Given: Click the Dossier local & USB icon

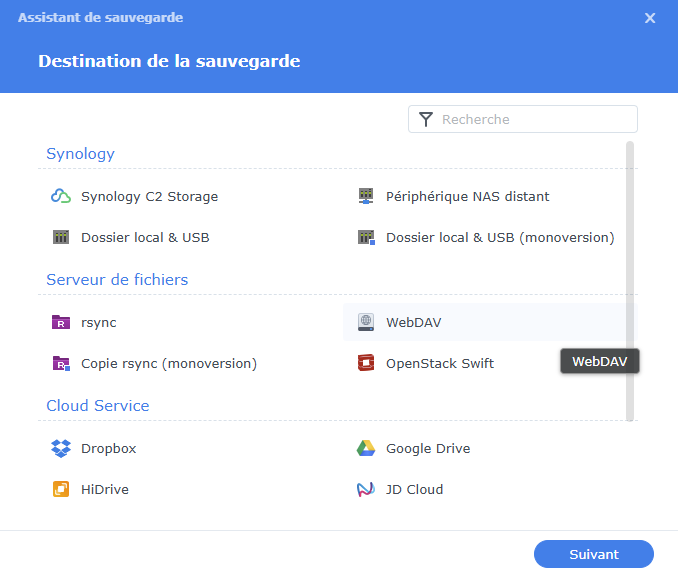Looking at the screenshot, I should click(61, 237).
